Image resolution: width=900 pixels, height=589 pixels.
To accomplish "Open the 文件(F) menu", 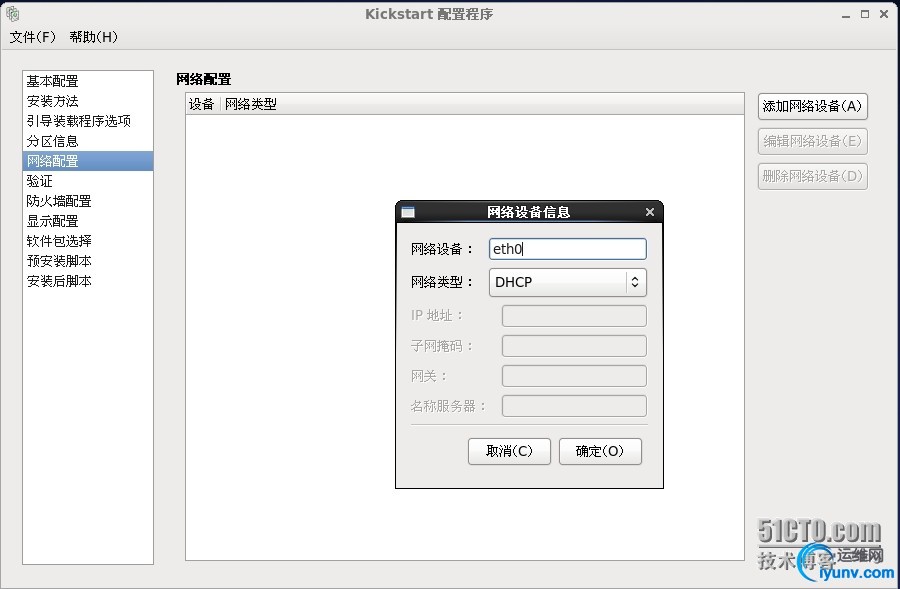I will point(33,37).
